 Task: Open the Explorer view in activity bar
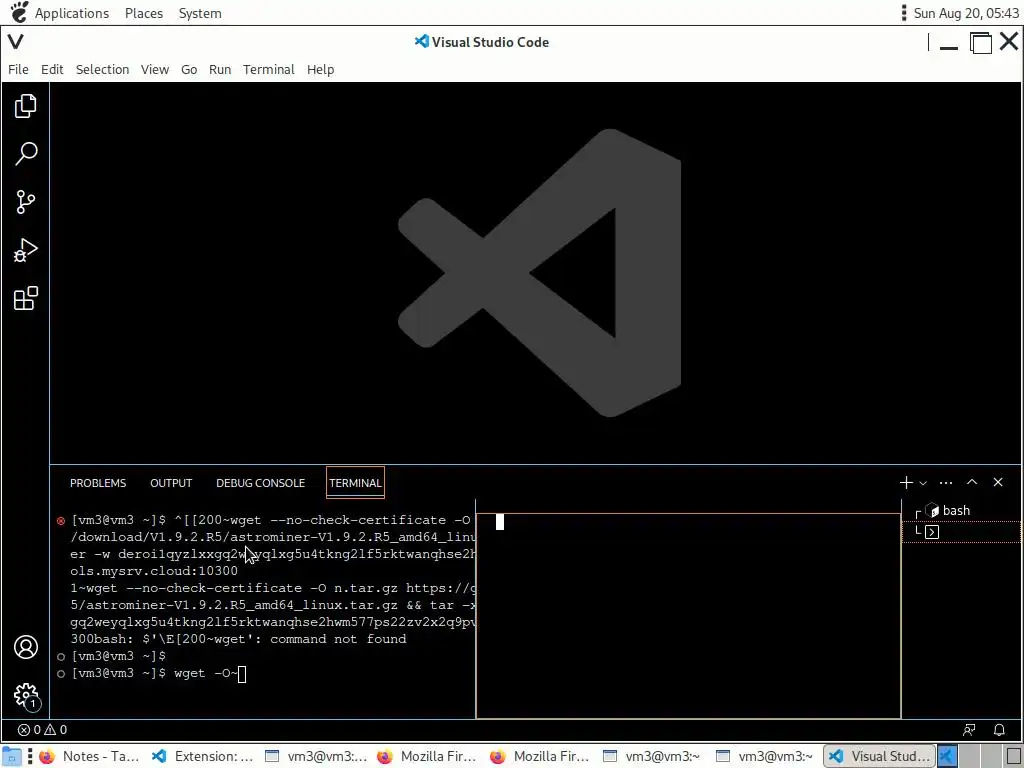tap(25, 106)
